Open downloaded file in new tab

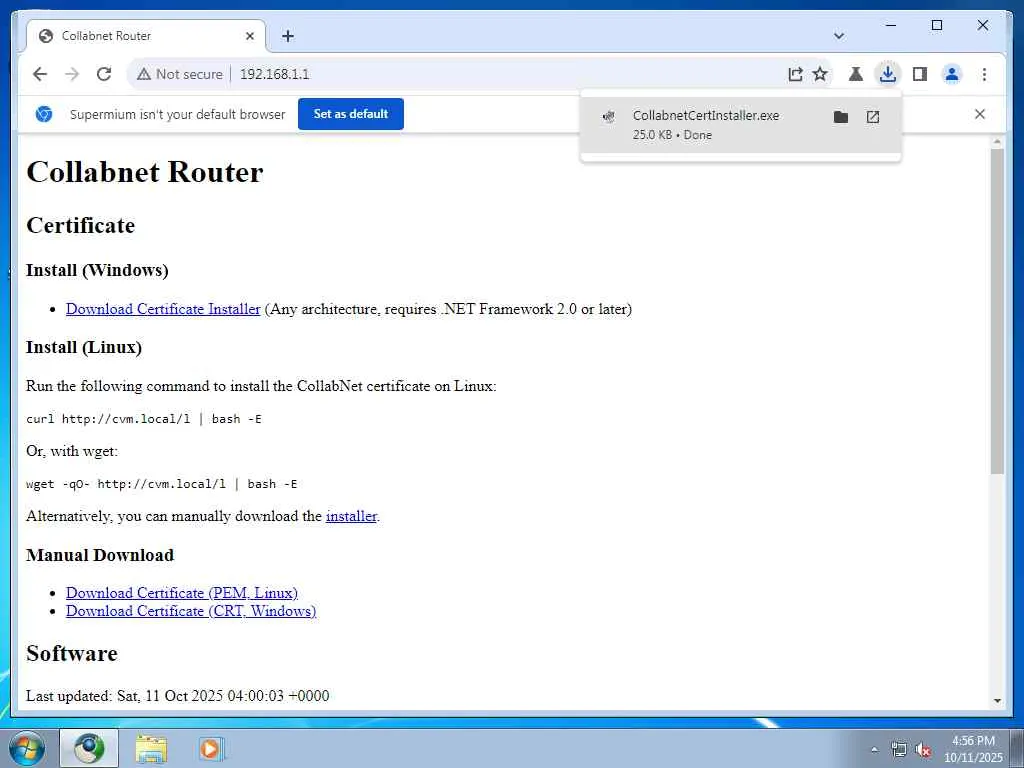(872, 117)
